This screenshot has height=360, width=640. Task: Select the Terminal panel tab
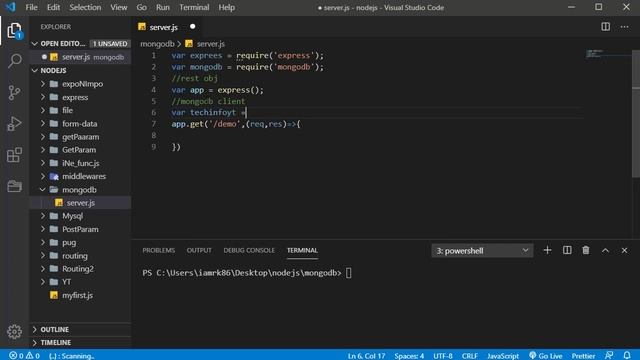[x=302, y=250]
